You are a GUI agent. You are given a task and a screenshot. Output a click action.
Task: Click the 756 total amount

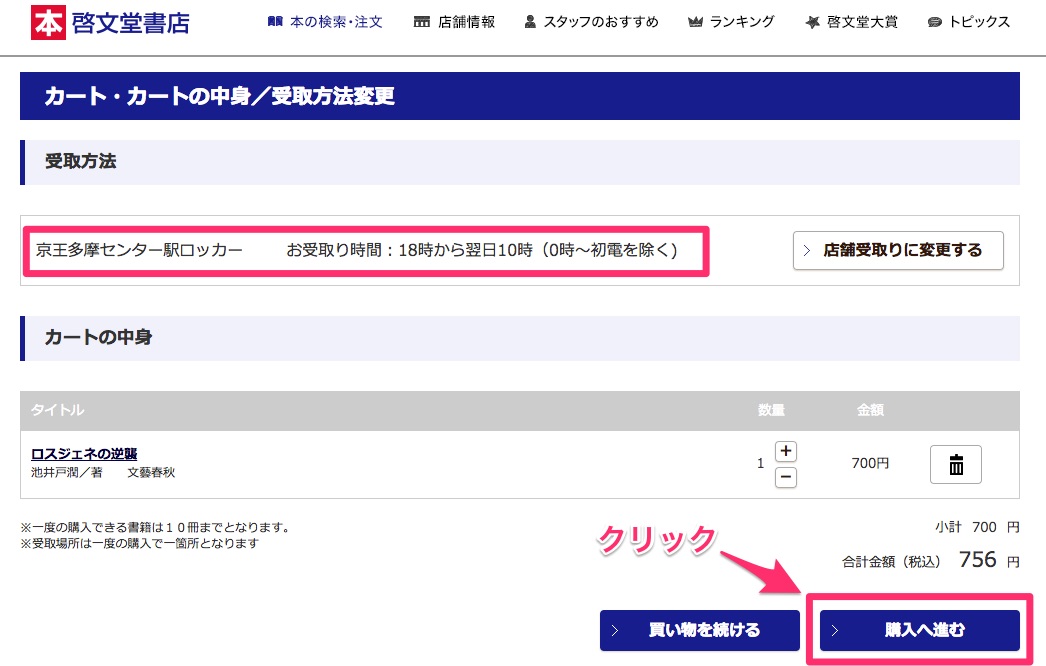point(977,559)
